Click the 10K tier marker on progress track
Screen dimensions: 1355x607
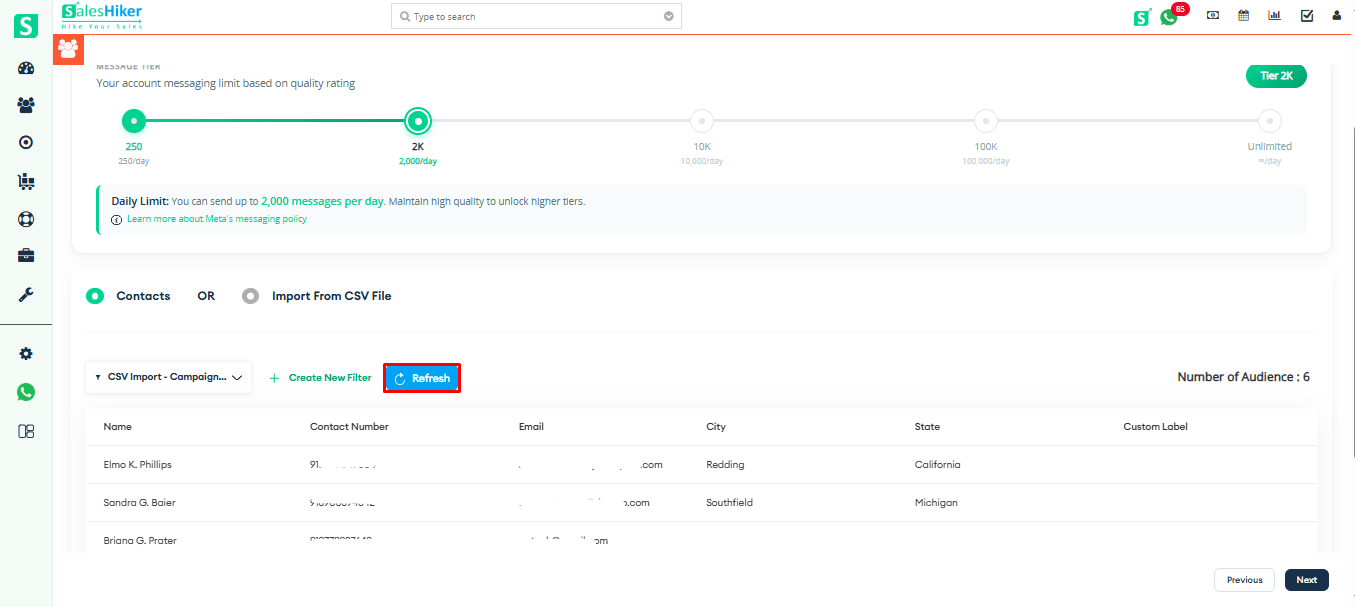point(702,121)
